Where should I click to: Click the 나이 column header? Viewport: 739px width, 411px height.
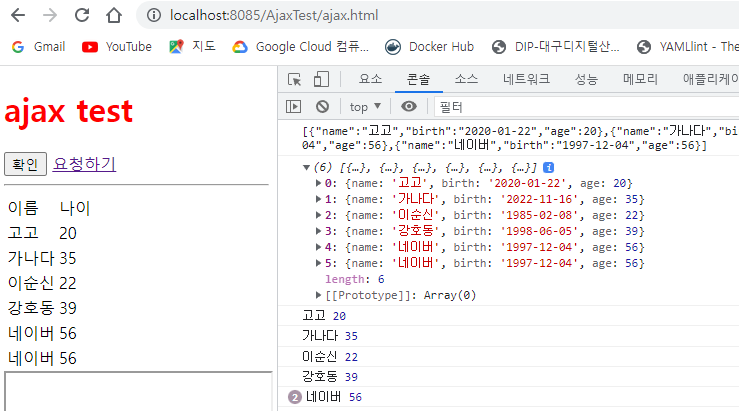(74, 208)
